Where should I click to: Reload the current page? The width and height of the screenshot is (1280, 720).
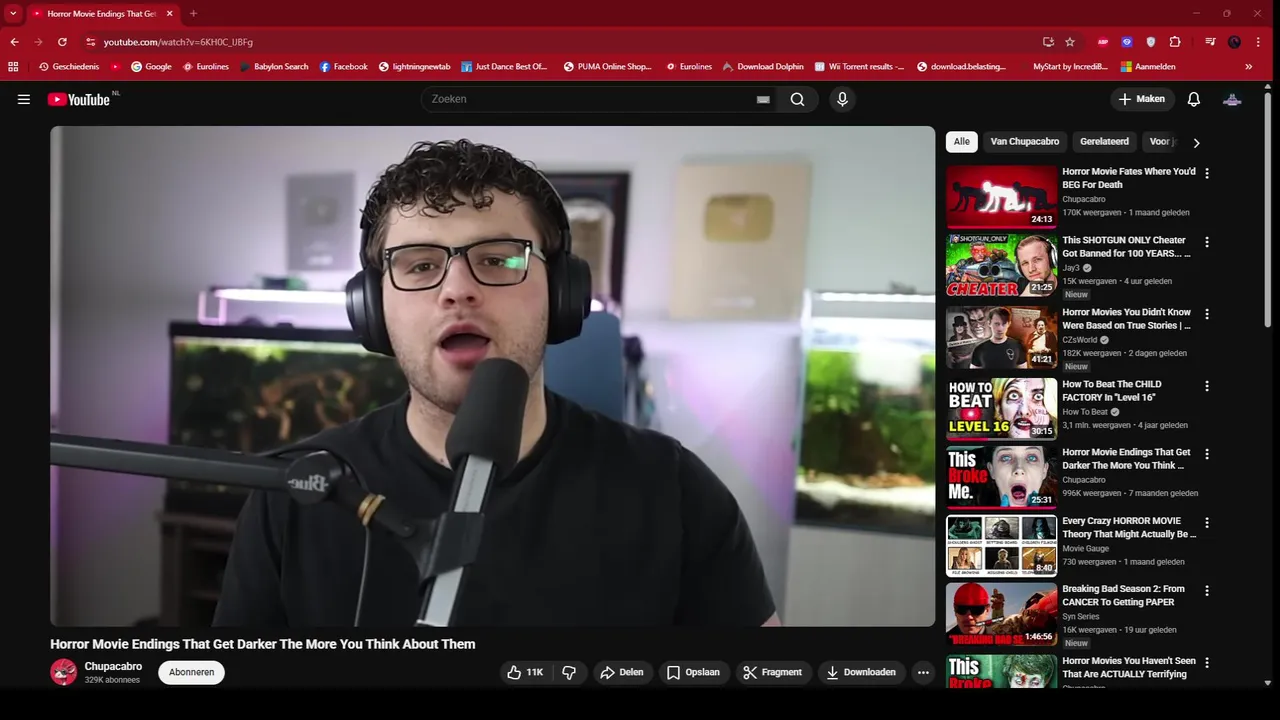coord(62,42)
